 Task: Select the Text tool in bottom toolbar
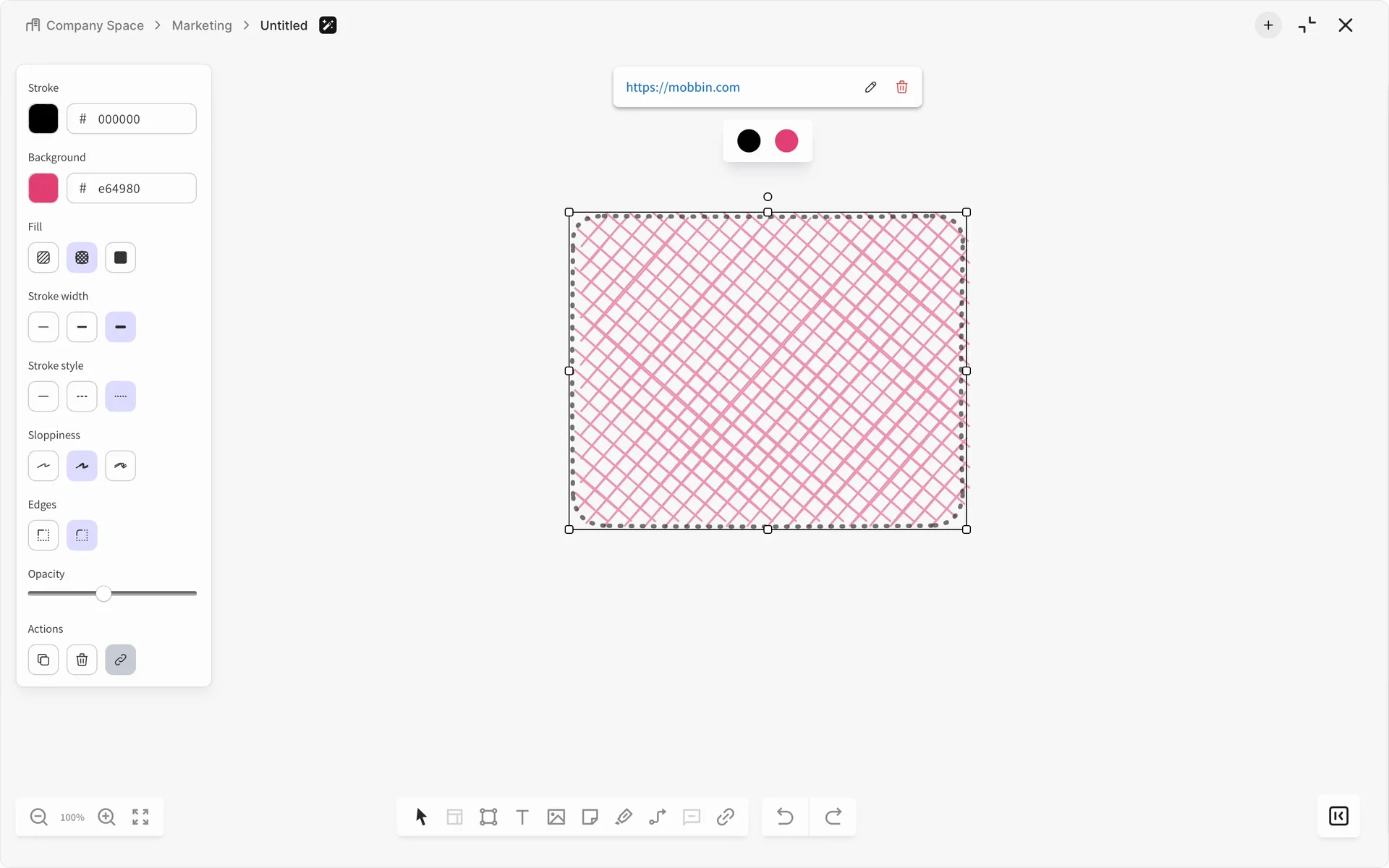click(x=522, y=817)
